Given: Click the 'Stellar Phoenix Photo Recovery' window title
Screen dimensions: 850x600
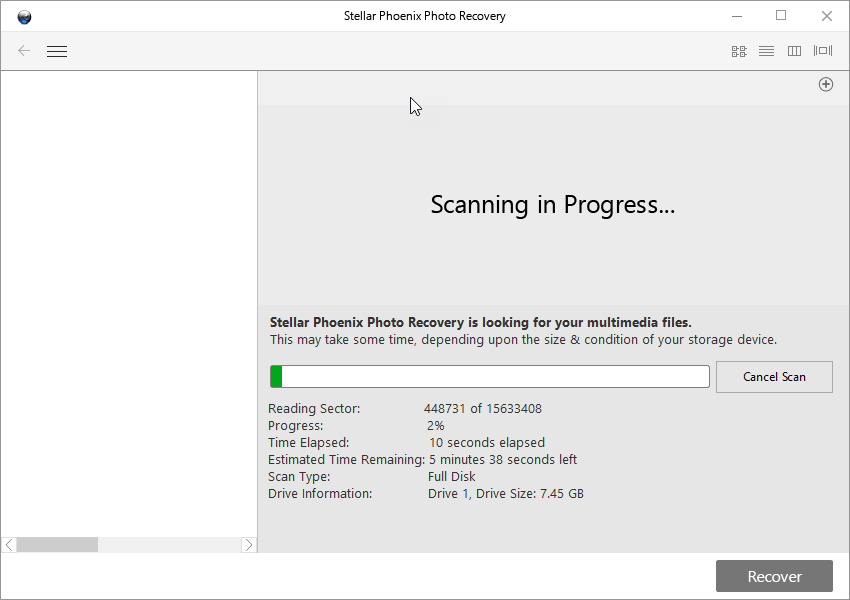Looking at the screenshot, I should [424, 16].
